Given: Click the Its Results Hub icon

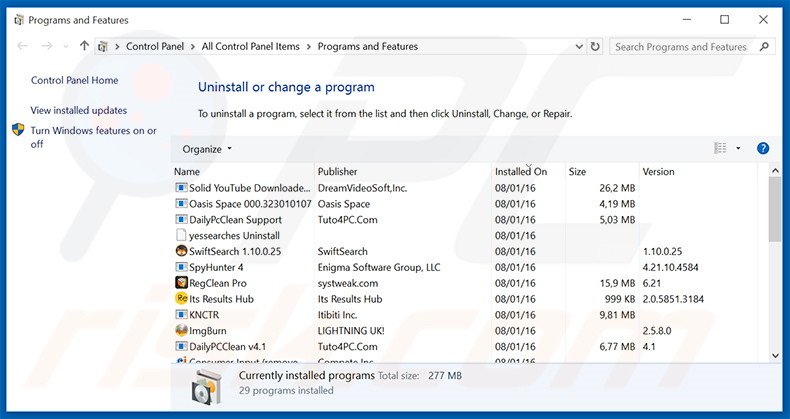Looking at the screenshot, I should click(x=181, y=299).
